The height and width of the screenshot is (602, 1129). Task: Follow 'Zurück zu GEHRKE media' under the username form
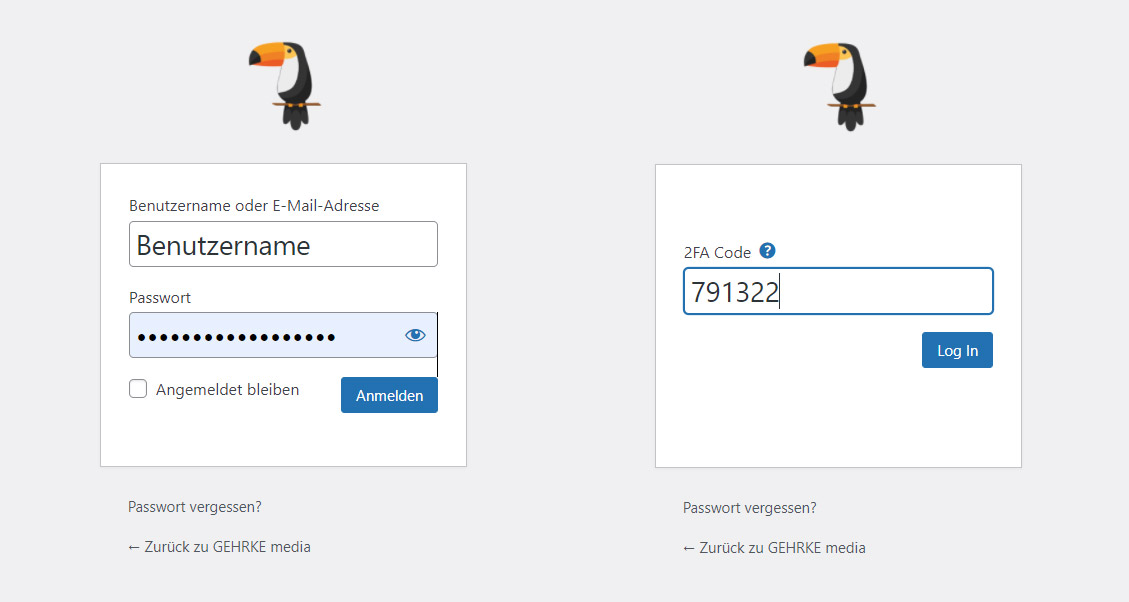tap(228, 547)
